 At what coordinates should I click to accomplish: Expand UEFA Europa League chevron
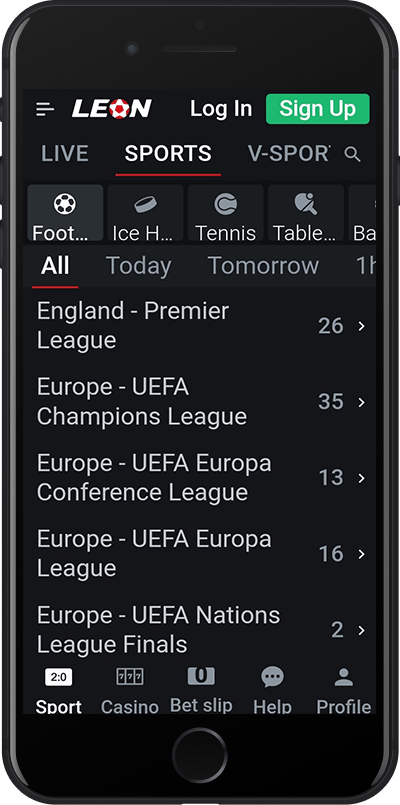[x=361, y=554]
